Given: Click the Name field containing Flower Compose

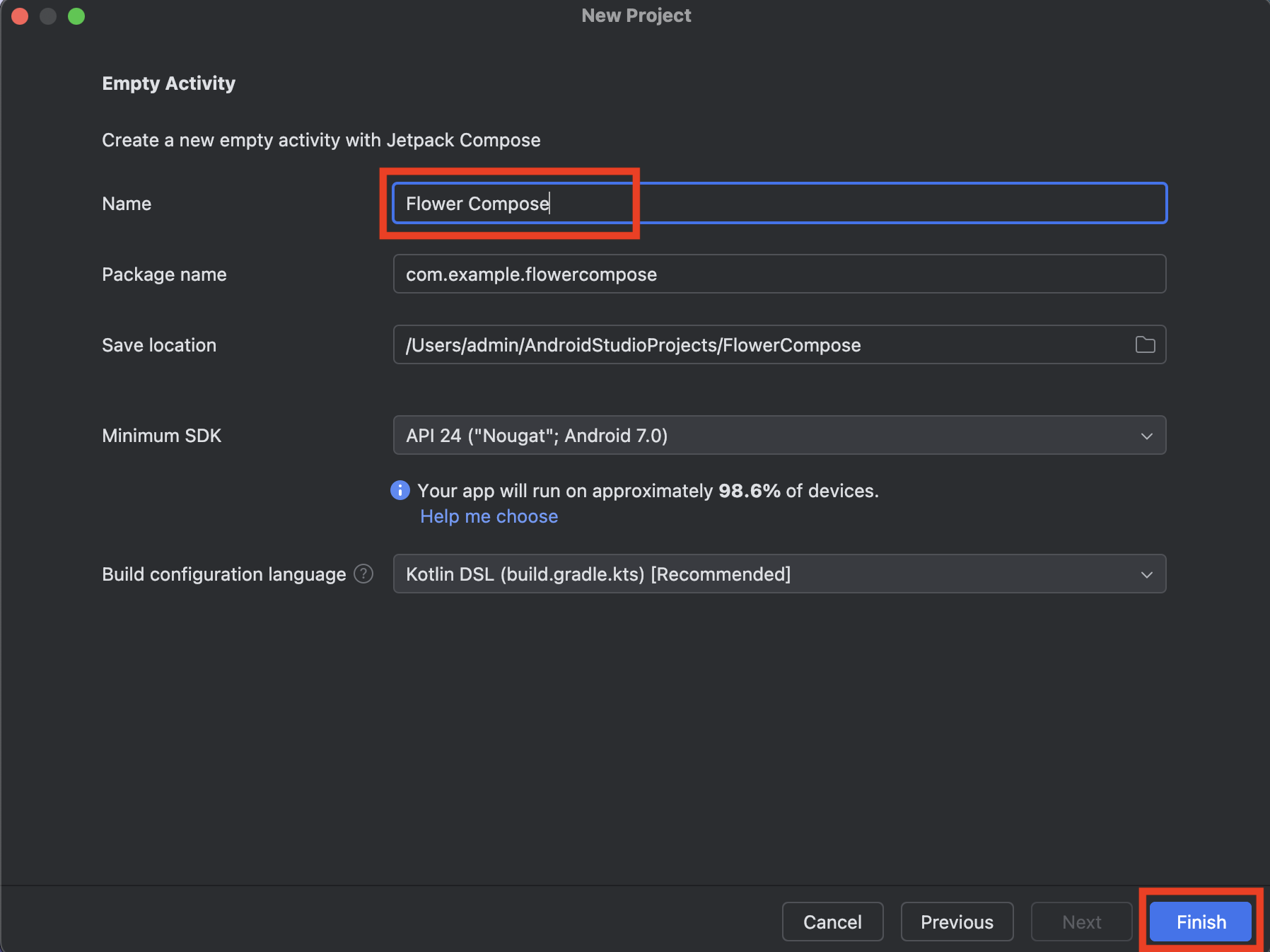Looking at the screenshot, I should [x=779, y=204].
